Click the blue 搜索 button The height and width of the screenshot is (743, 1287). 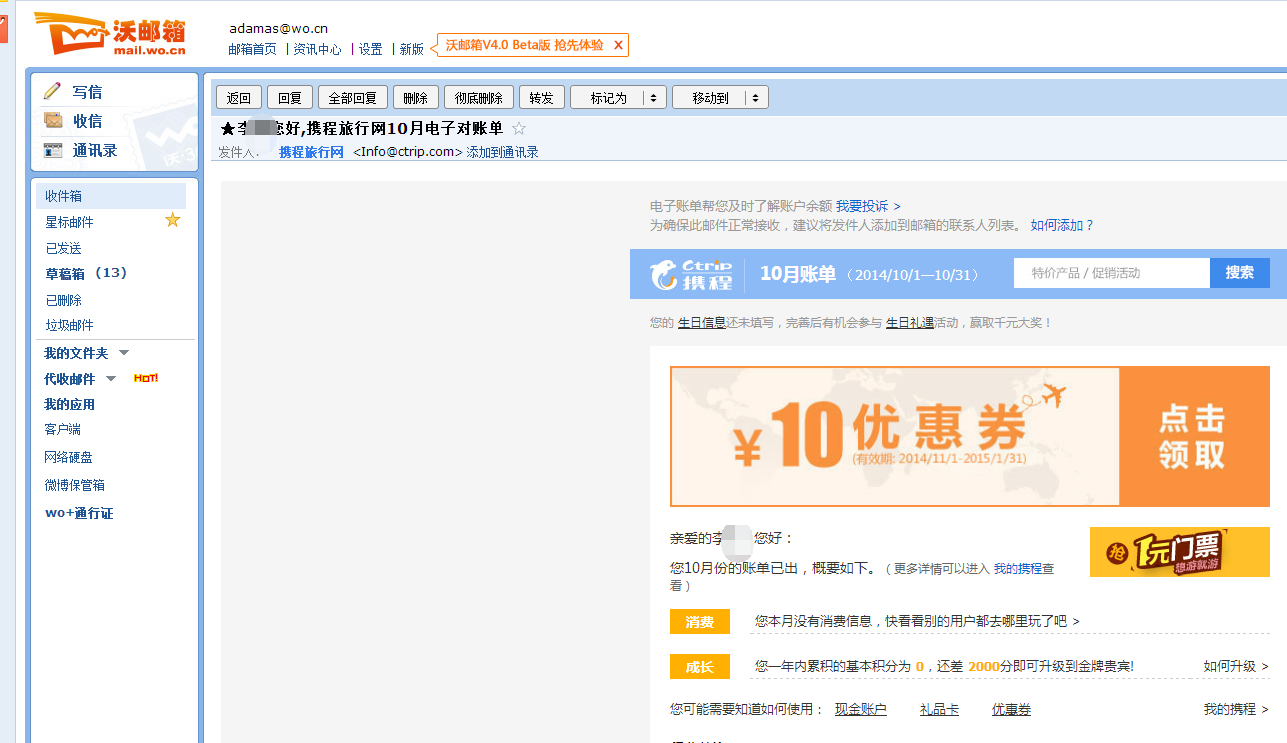(1240, 273)
